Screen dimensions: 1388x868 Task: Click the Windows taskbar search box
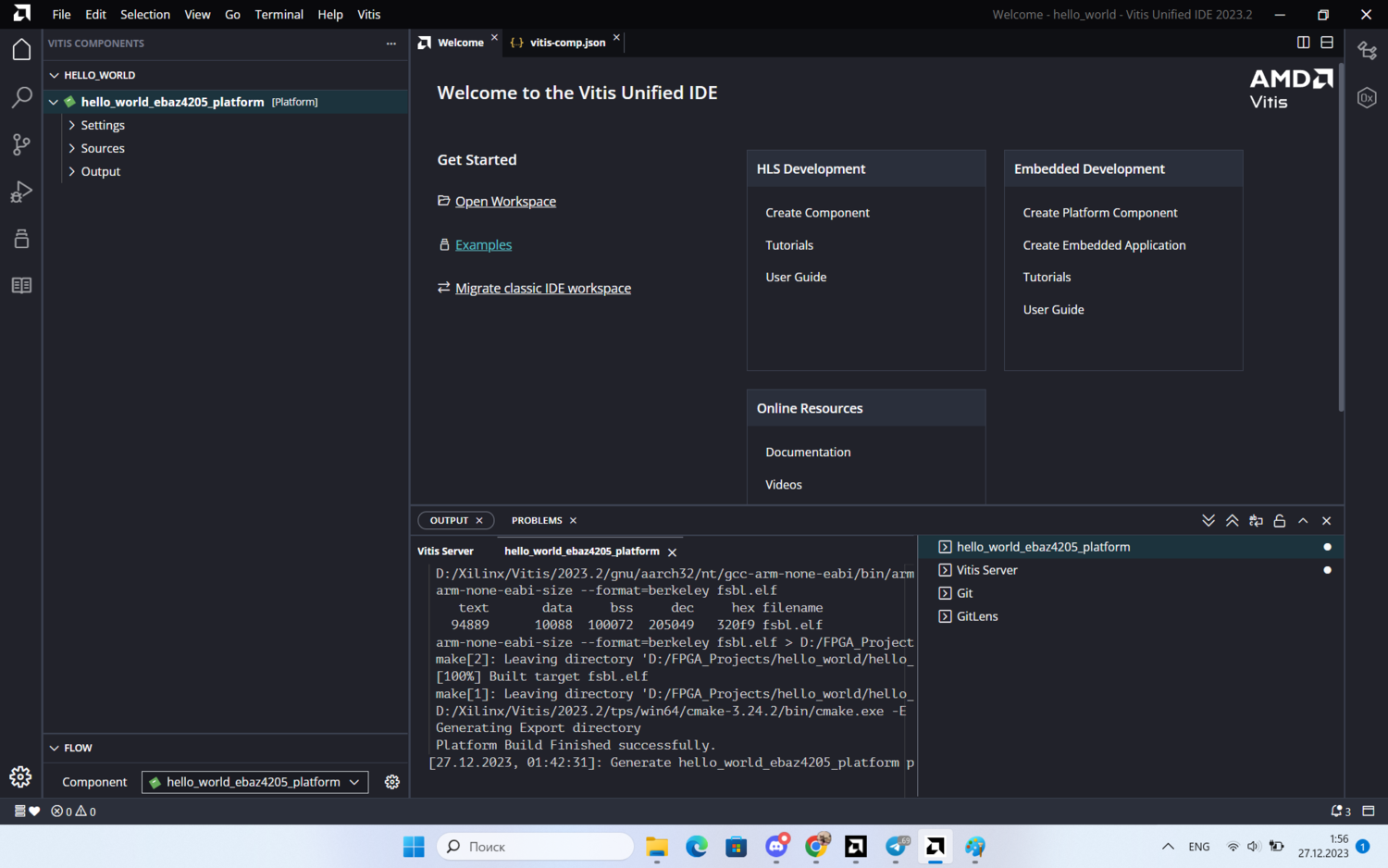pos(536,847)
